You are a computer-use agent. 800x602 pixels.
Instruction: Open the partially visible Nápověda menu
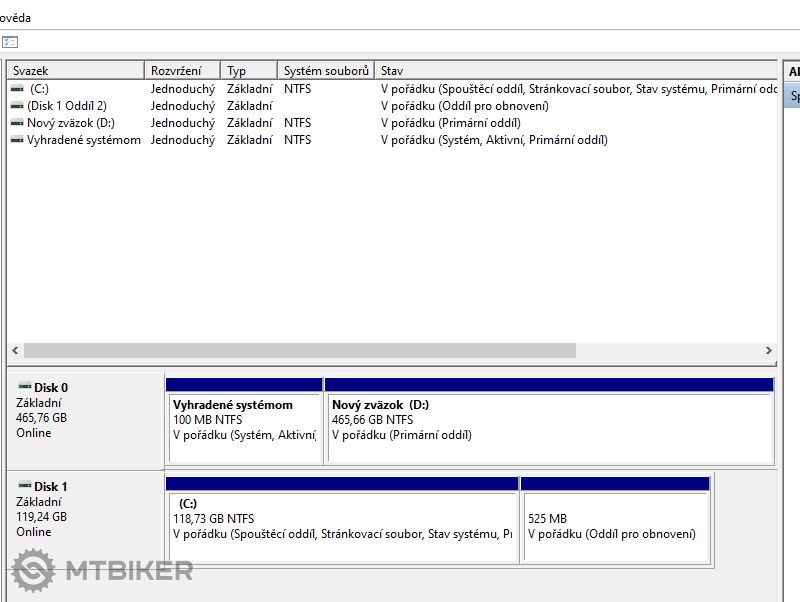click(x=15, y=17)
